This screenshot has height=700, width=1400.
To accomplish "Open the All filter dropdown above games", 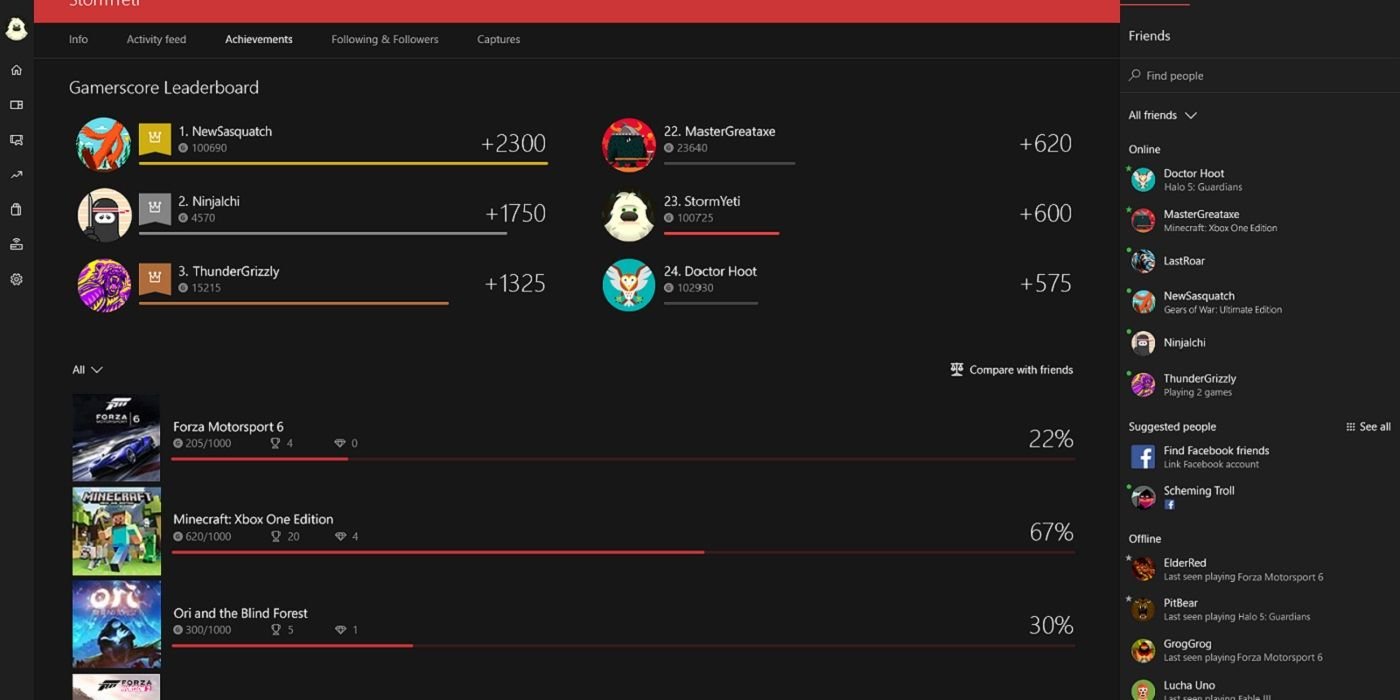I will tap(87, 369).
